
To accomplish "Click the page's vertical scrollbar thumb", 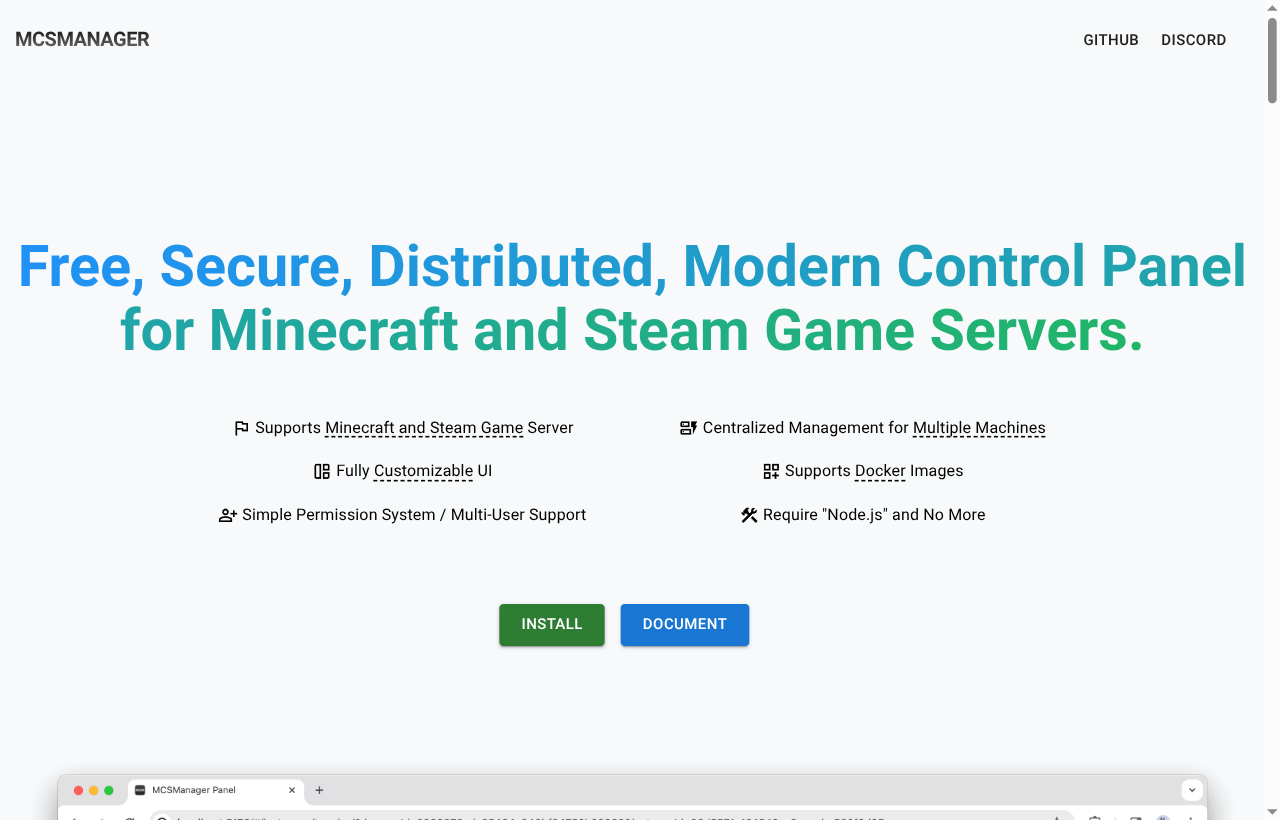I will point(1272,60).
